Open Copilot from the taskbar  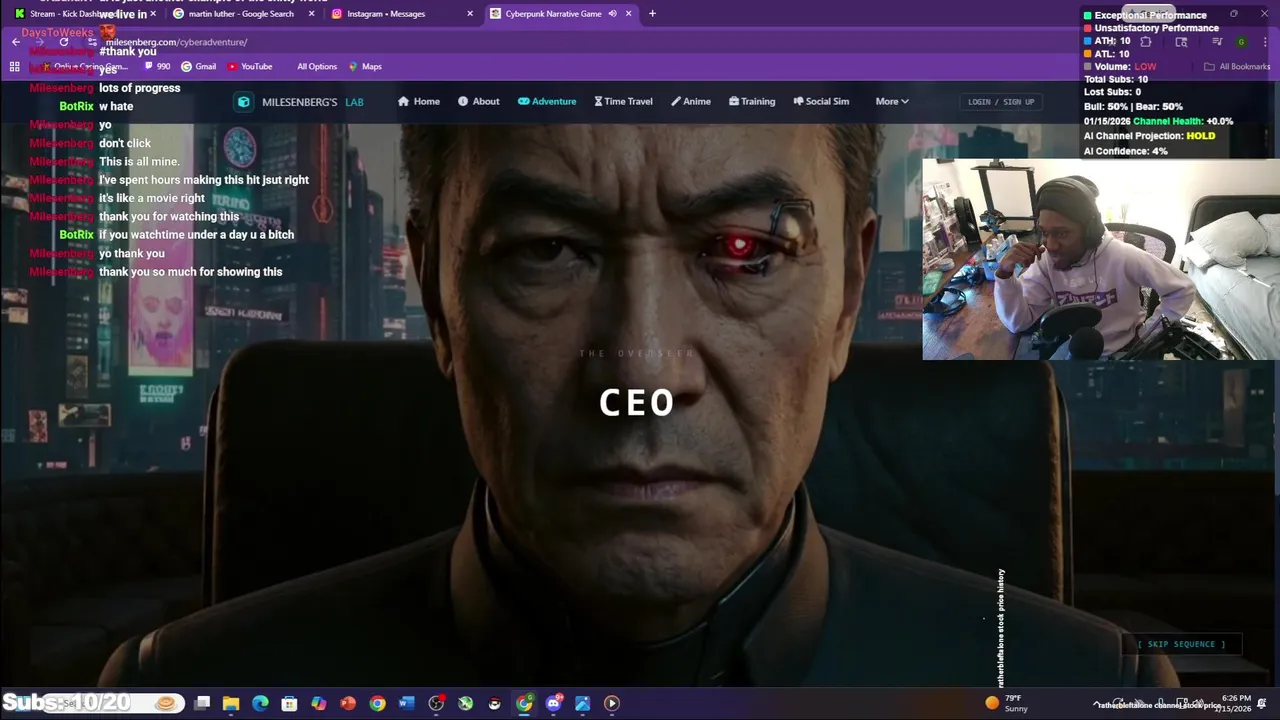click(318, 703)
